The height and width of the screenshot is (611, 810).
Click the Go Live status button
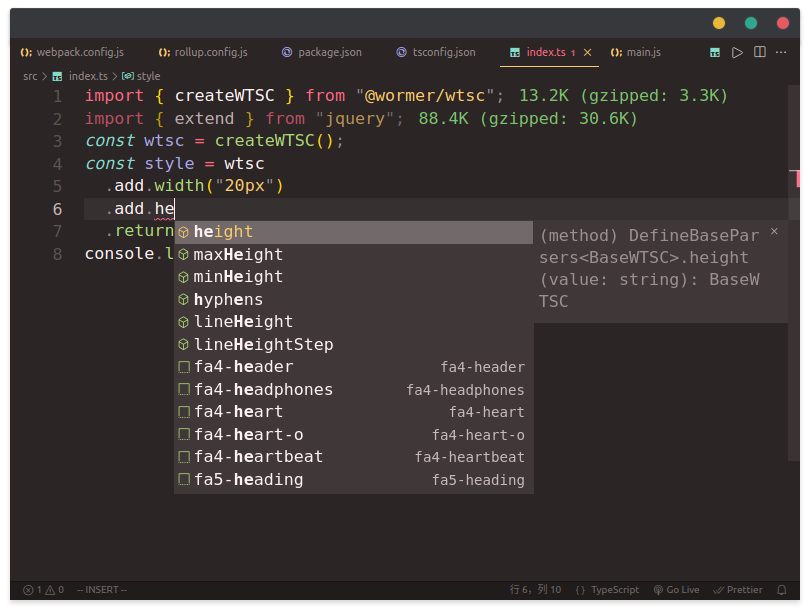[677, 590]
